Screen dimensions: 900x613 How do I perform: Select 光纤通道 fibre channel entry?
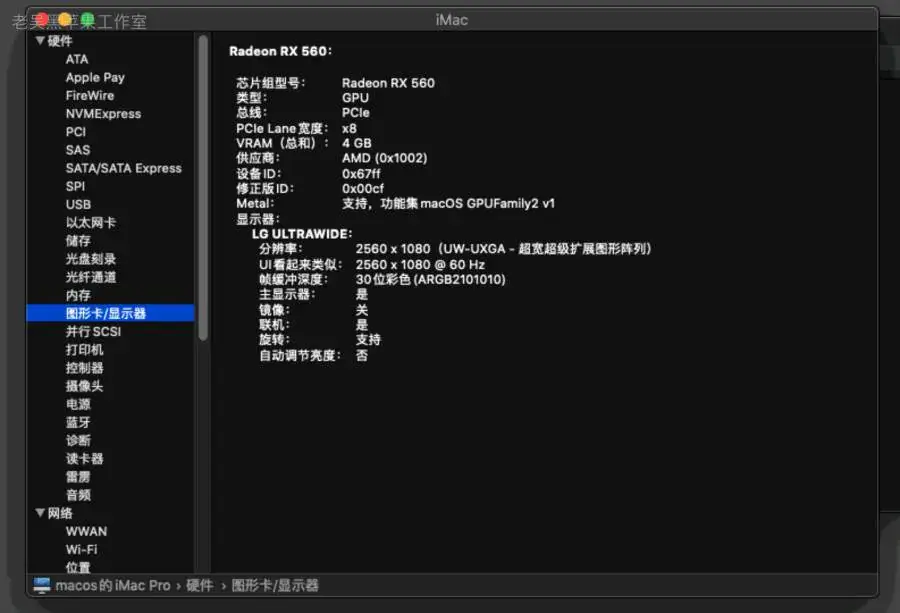[x=91, y=277]
